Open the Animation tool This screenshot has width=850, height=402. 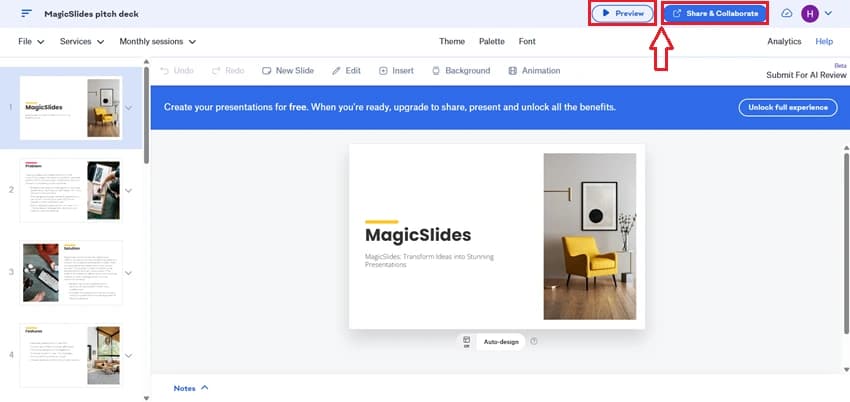[534, 70]
